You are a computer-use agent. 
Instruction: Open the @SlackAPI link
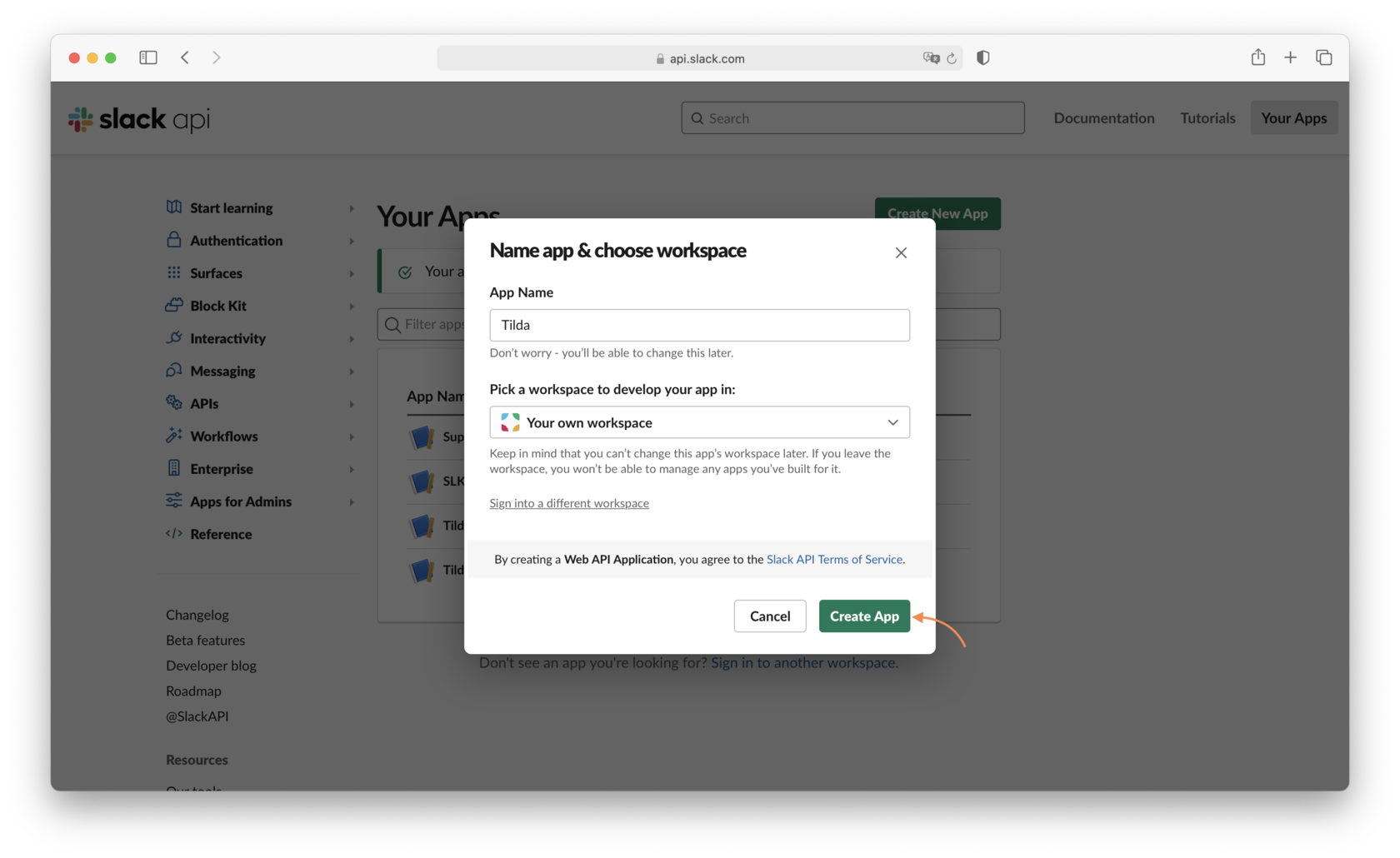197,716
